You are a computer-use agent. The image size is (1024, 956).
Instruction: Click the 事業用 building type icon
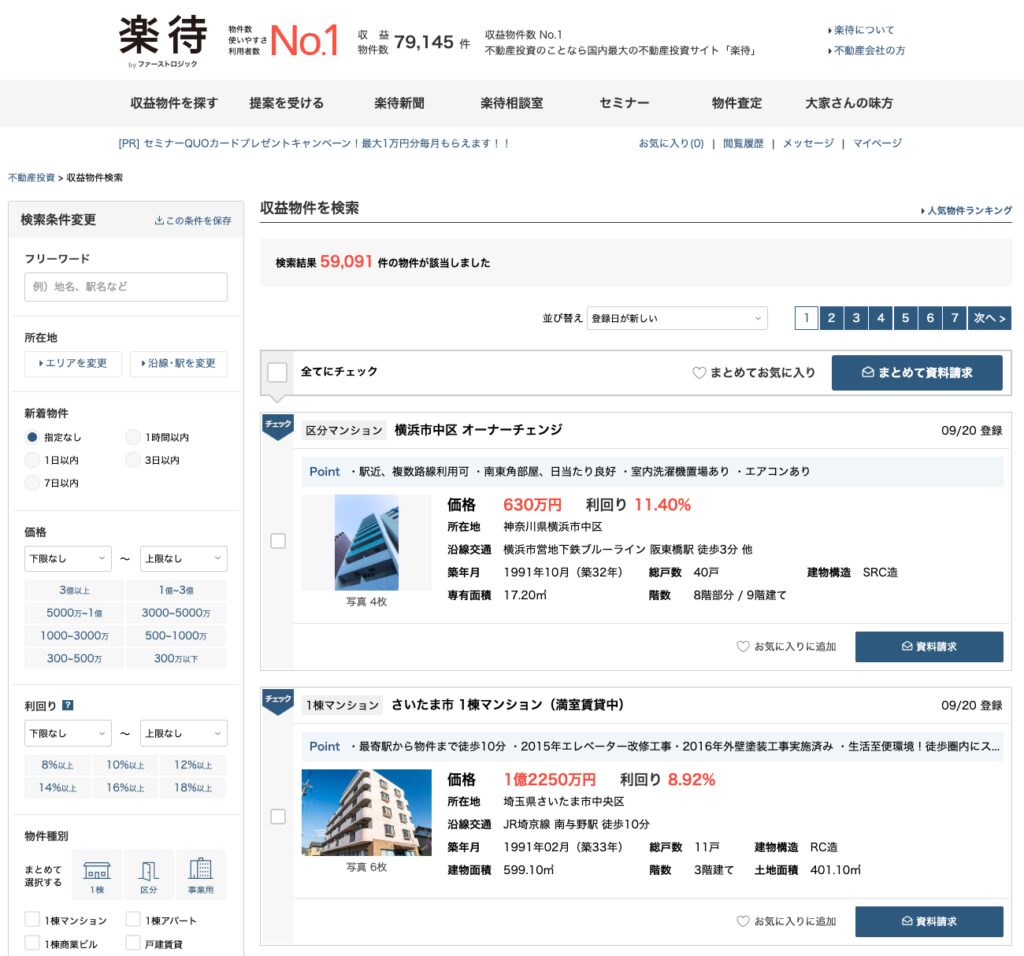coord(200,875)
